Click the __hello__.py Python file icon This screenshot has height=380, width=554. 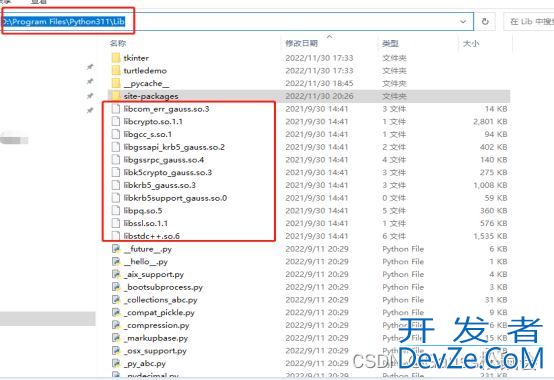[116, 262]
